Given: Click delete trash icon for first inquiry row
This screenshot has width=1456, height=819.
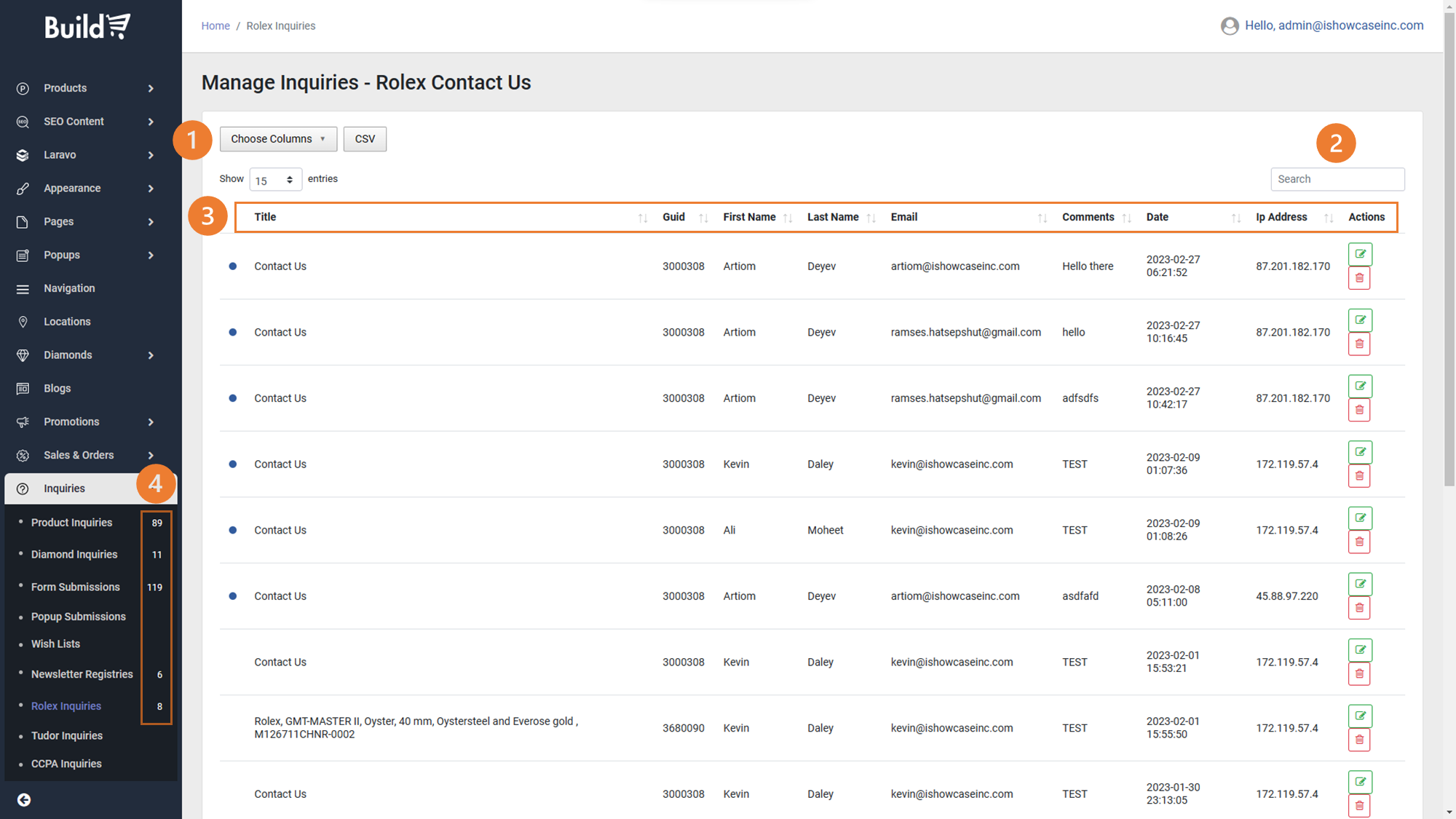Looking at the screenshot, I should pos(1359,278).
